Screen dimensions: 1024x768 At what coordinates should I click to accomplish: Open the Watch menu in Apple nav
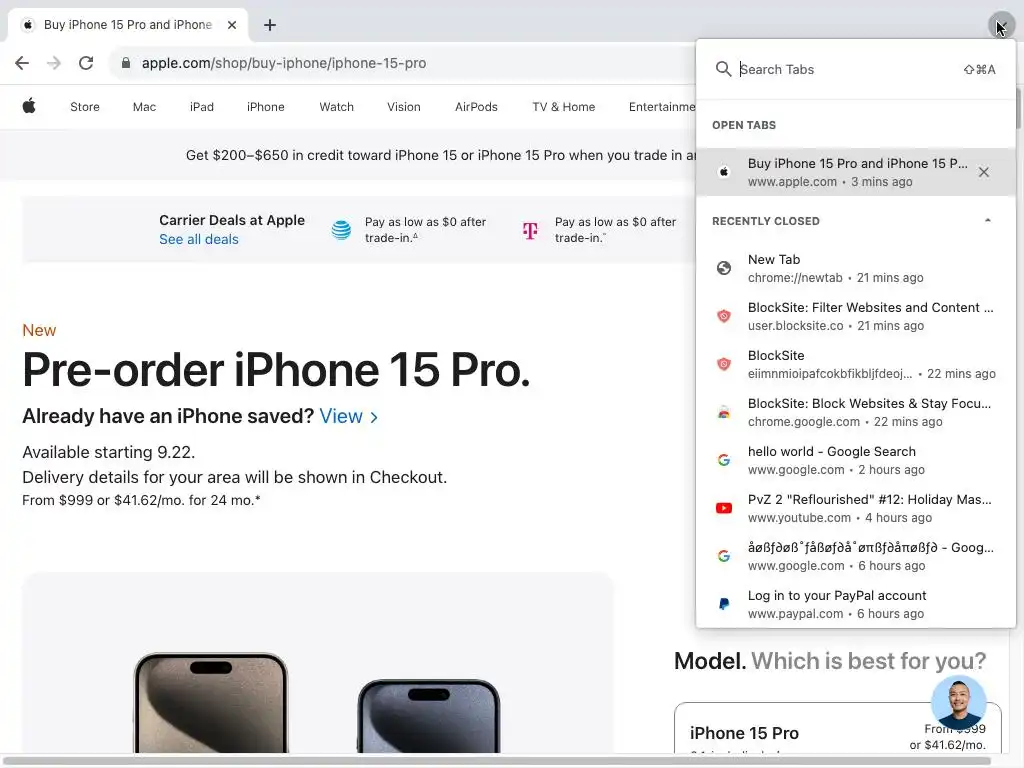point(336,106)
